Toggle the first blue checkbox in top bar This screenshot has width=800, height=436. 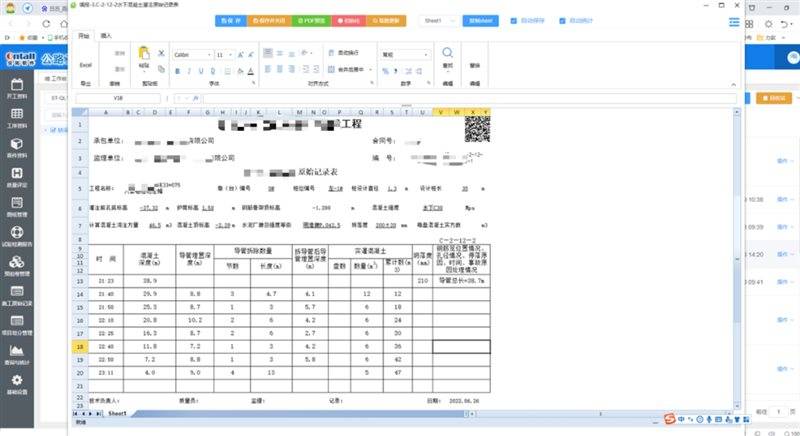(x=513, y=21)
